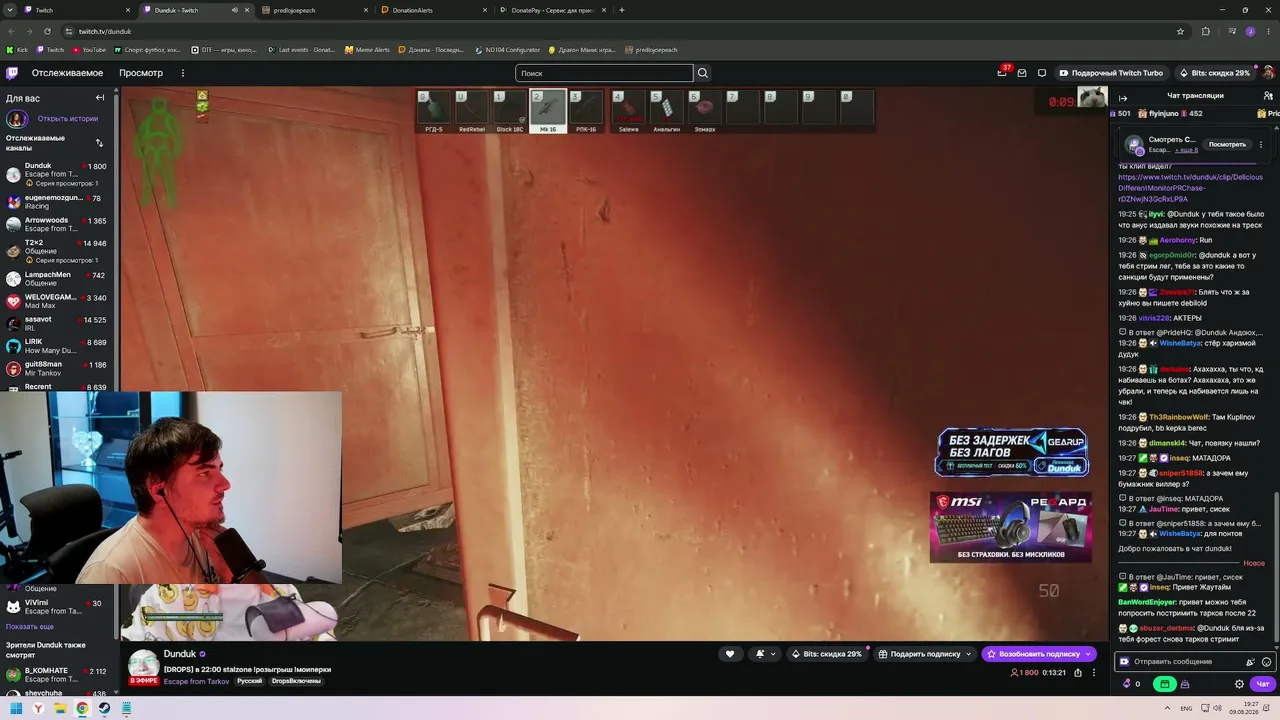Reload the browser page
The width and height of the screenshot is (1280, 720).
coord(47,31)
